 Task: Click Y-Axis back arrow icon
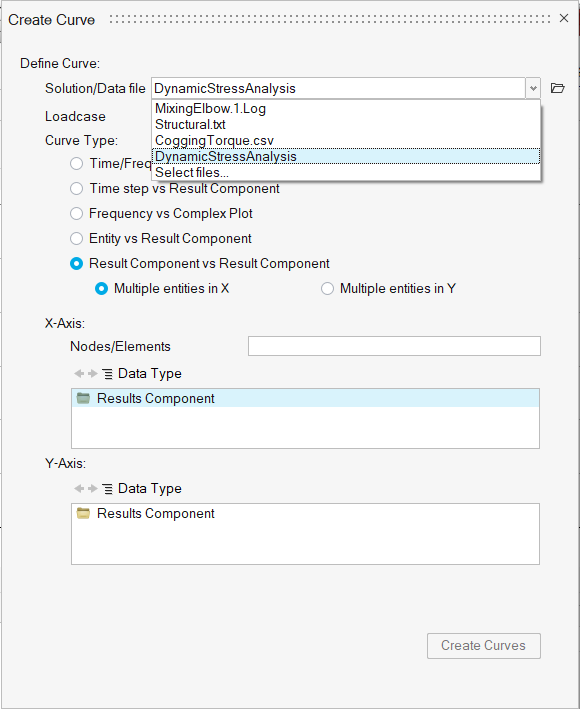[x=79, y=488]
